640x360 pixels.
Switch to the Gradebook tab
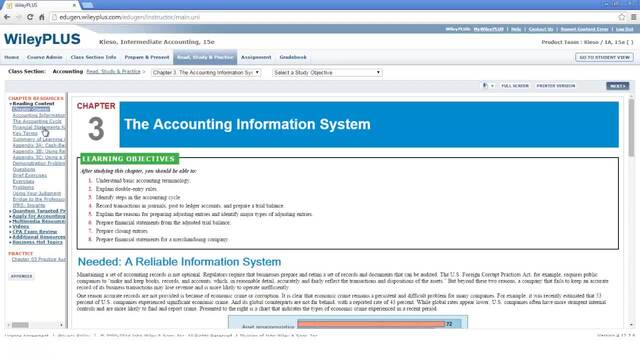click(293, 57)
